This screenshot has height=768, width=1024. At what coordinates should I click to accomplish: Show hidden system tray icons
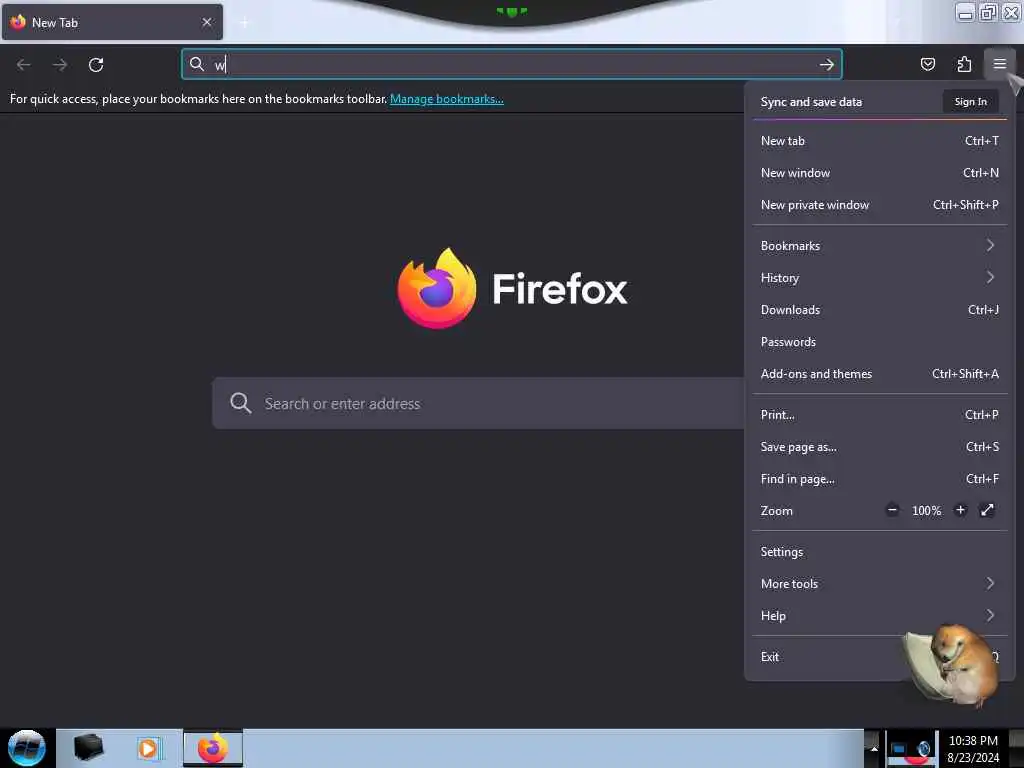[874, 748]
